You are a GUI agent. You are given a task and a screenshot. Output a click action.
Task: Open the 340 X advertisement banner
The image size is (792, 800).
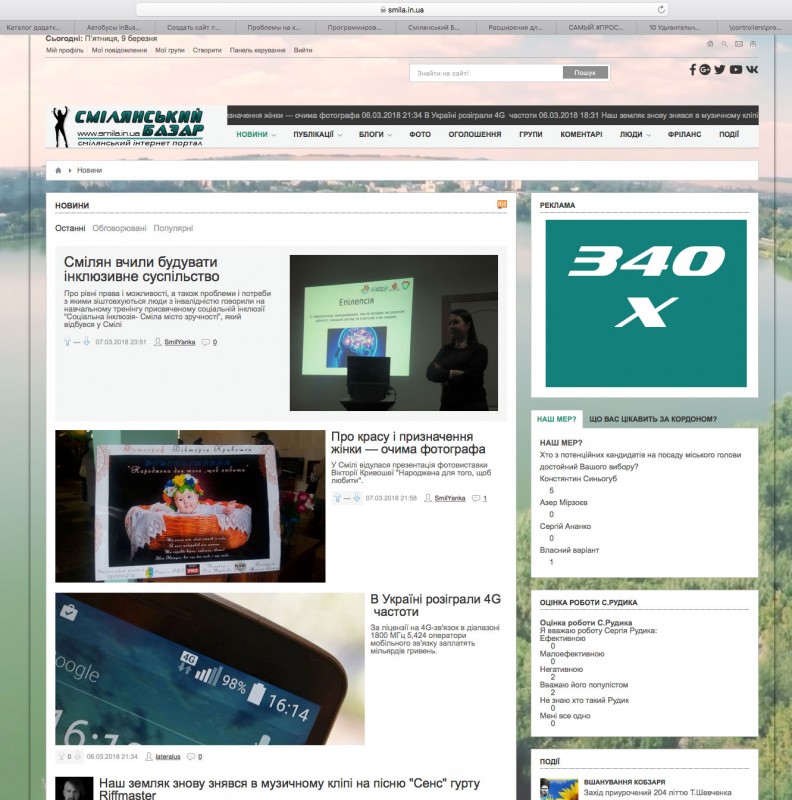pos(646,303)
